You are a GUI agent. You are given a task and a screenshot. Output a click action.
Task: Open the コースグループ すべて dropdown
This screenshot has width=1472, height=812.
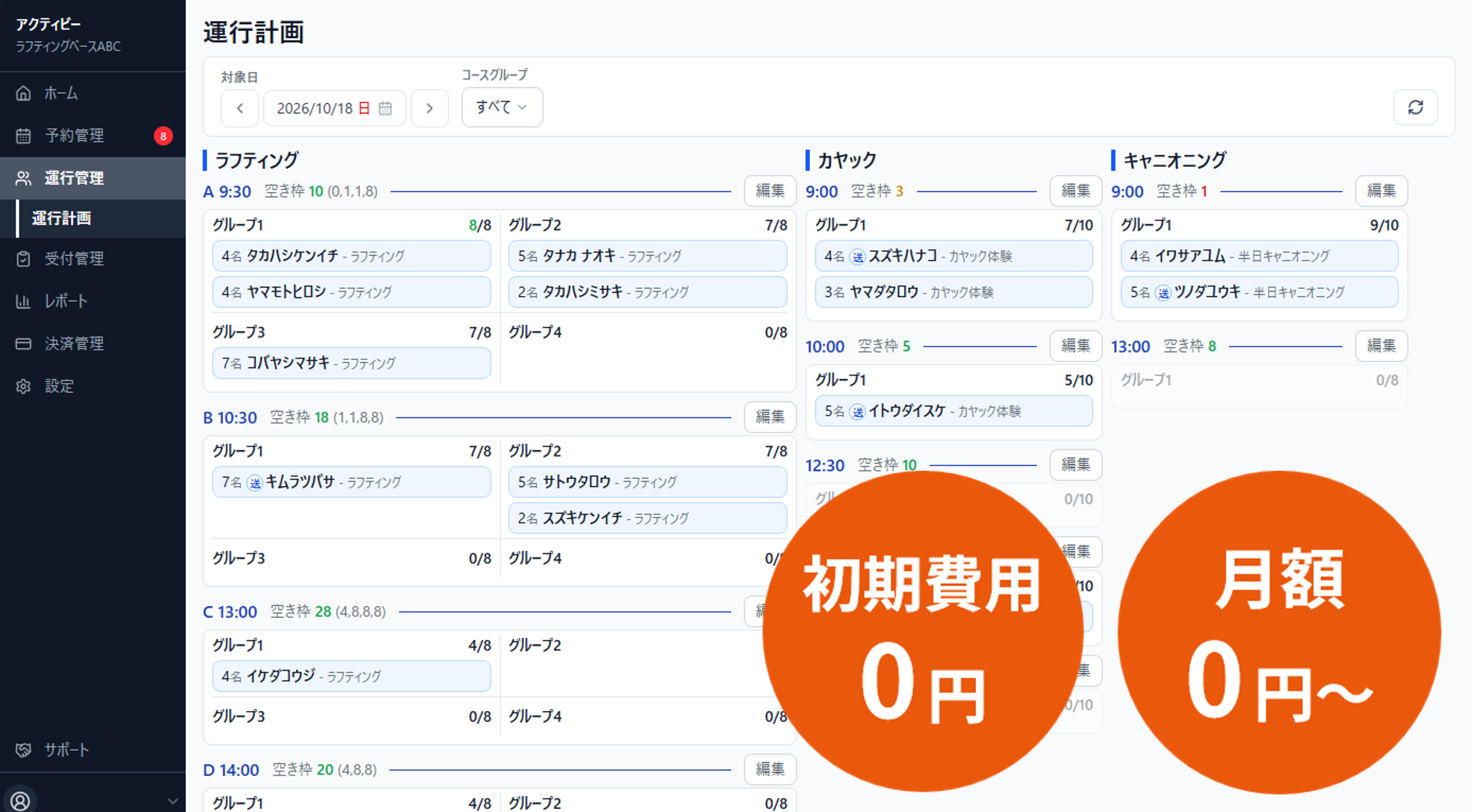[502, 107]
